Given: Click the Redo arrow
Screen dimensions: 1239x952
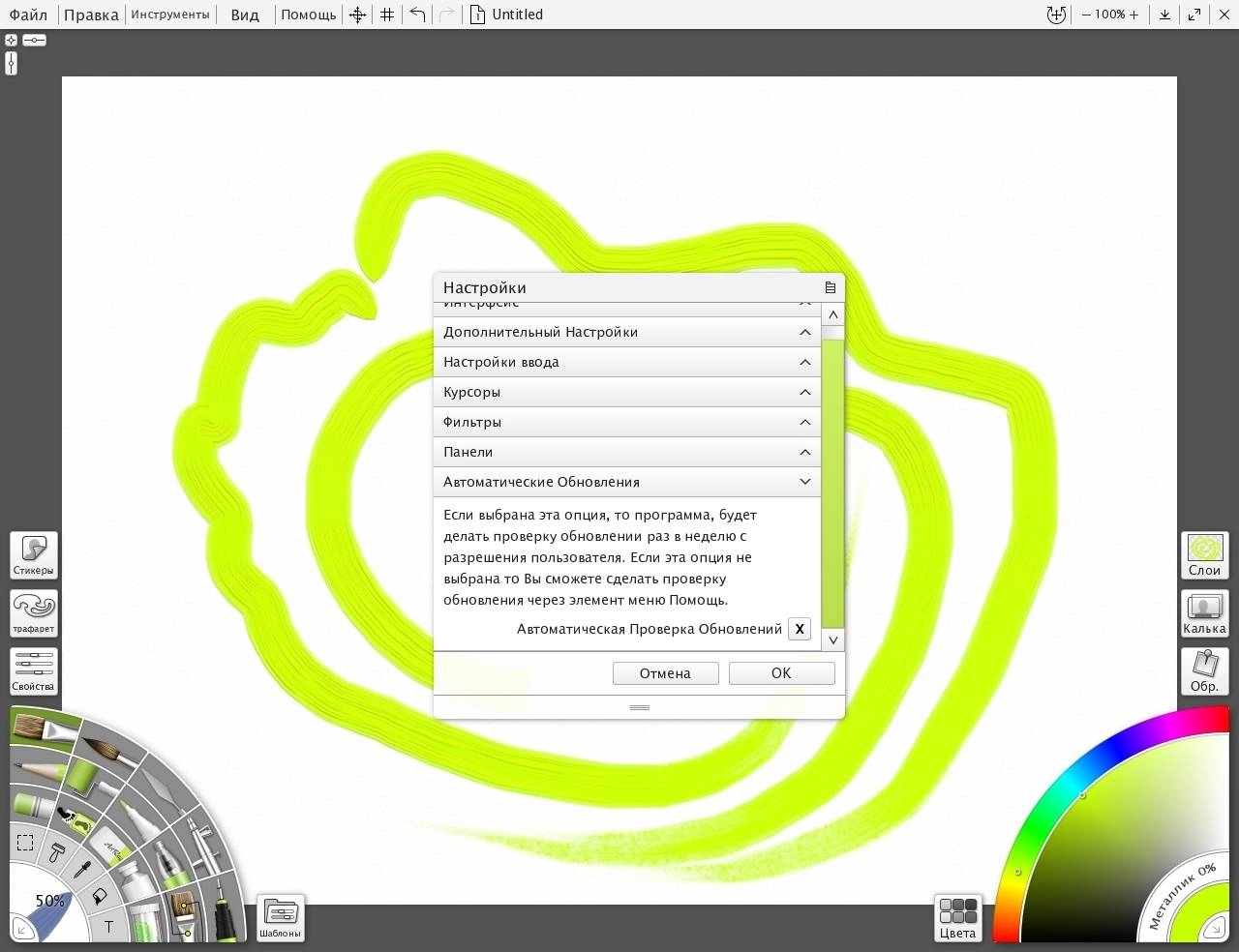Looking at the screenshot, I should 446,15.
